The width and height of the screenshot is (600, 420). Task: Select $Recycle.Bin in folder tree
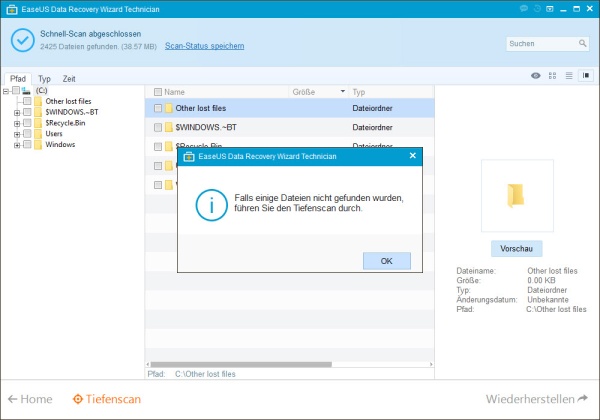coord(65,123)
